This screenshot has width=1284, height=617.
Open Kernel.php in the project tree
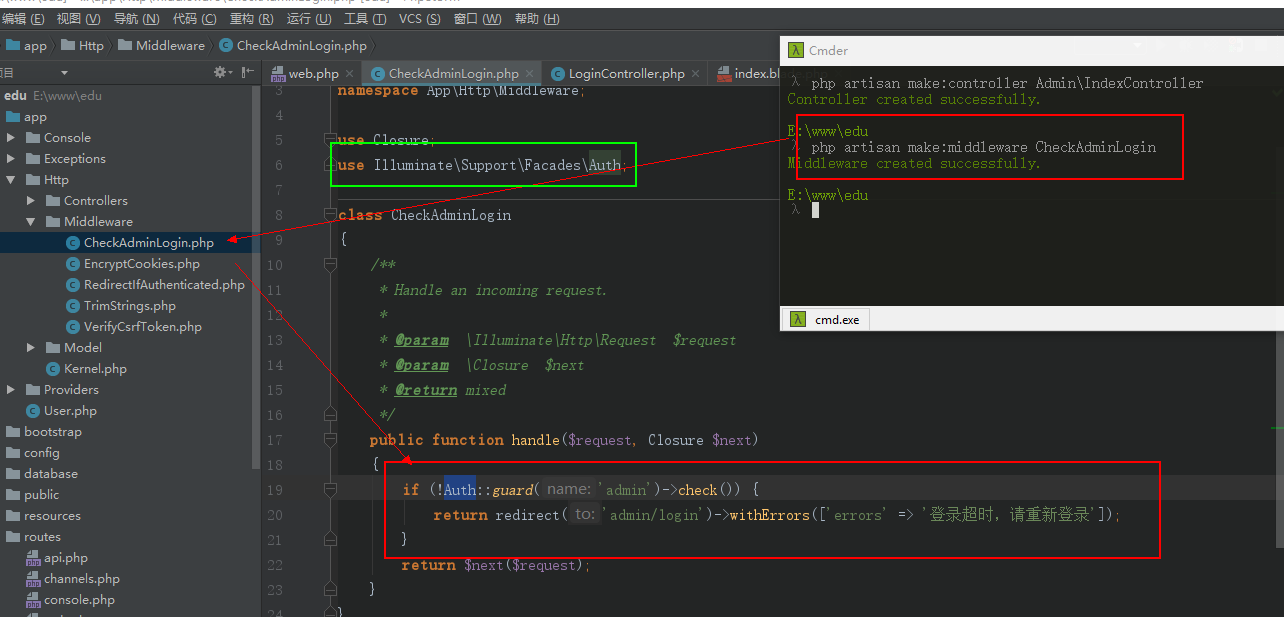95,369
